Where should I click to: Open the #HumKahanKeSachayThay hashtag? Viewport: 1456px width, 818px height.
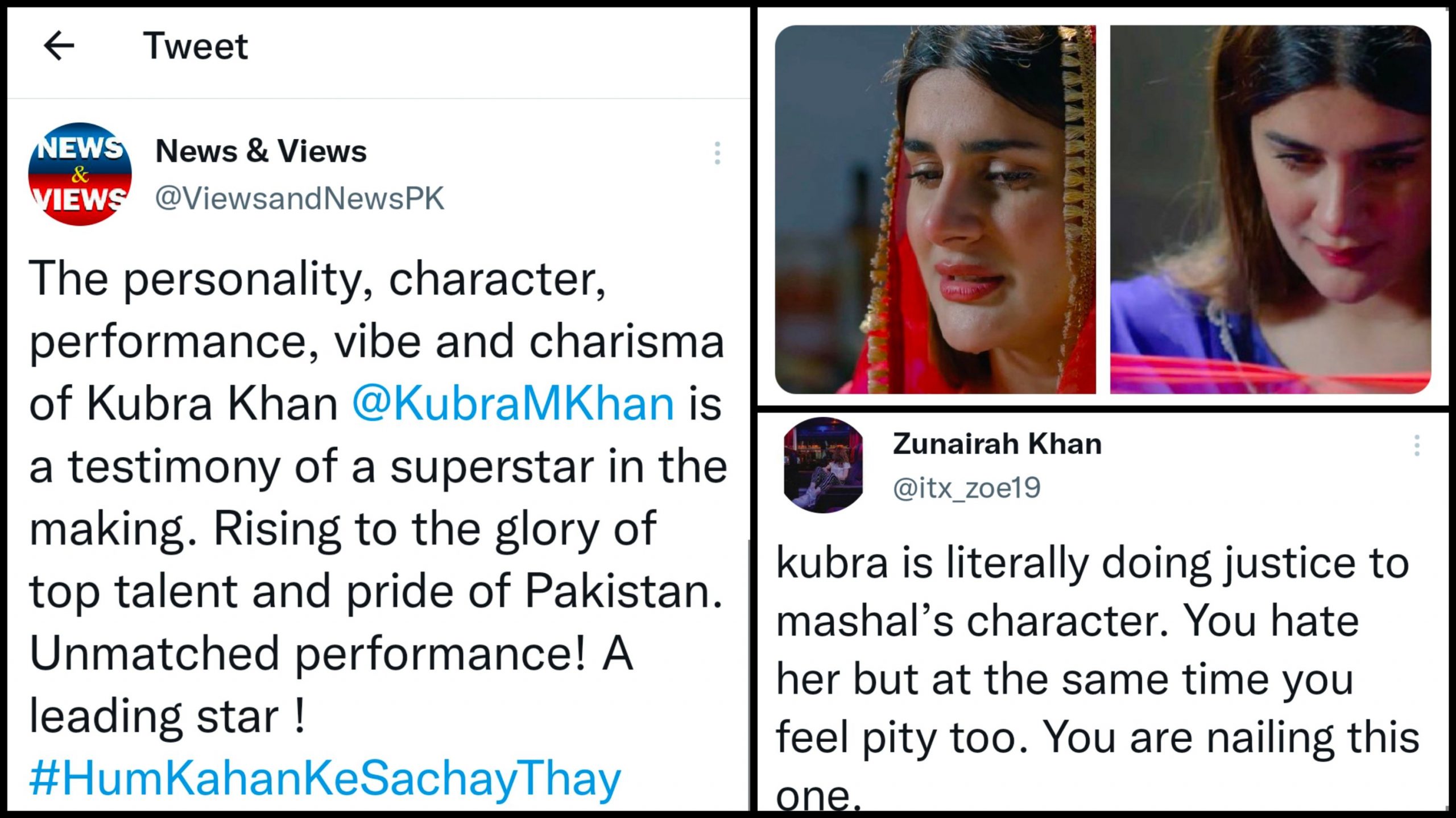[x=325, y=778]
